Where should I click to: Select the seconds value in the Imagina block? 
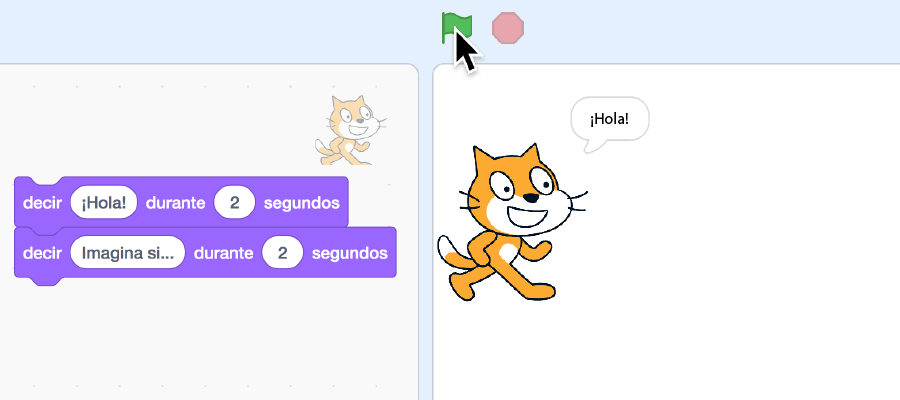282,253
